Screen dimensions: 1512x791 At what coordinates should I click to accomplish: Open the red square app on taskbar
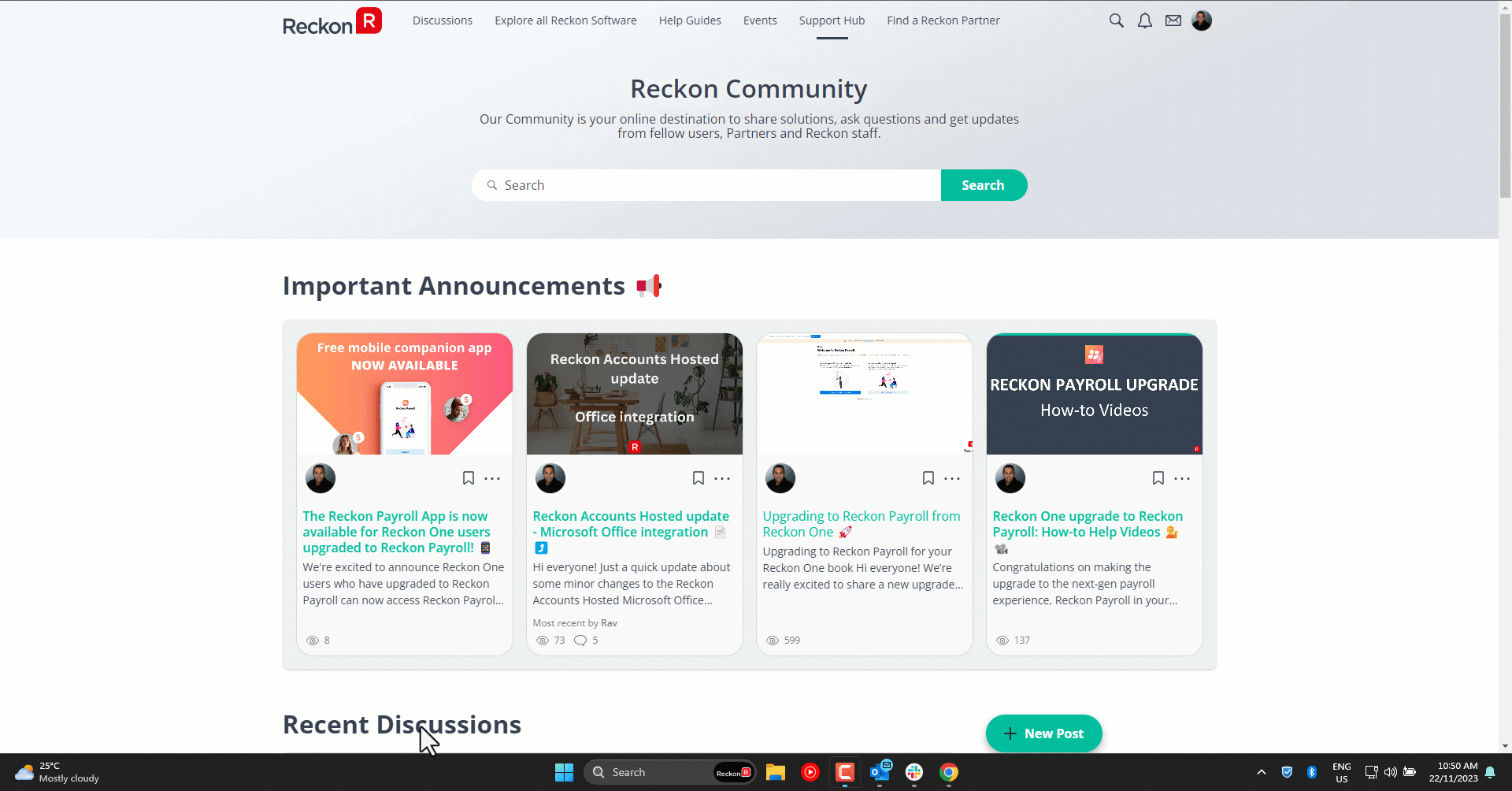[x=845, y=772]
